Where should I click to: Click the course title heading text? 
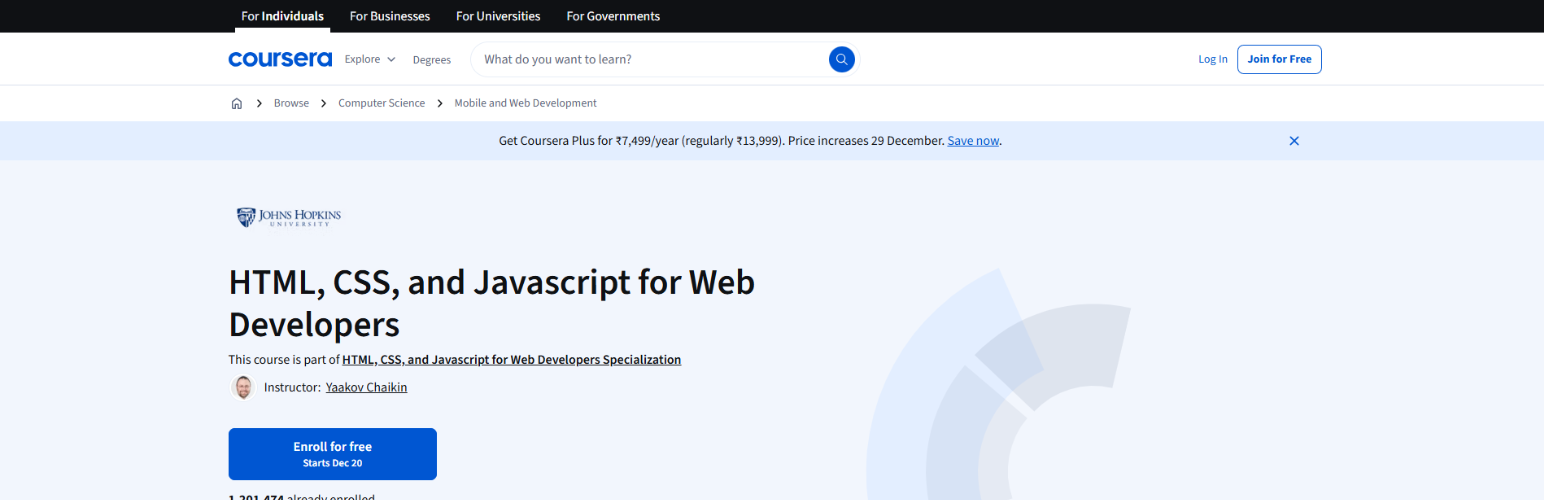coord(491,303)
